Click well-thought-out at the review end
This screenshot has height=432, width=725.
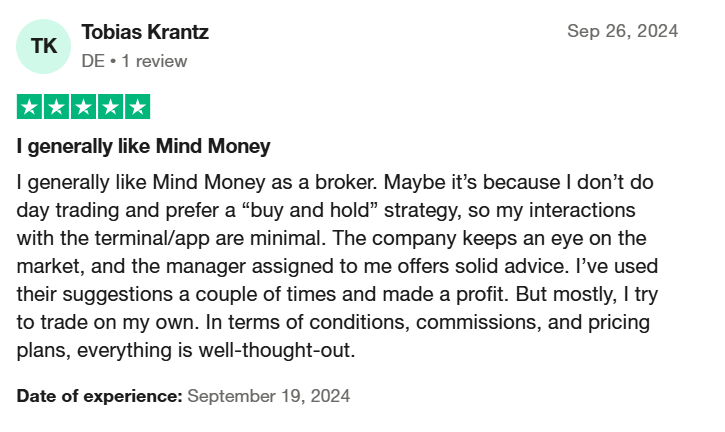click(x=277, y=350)
